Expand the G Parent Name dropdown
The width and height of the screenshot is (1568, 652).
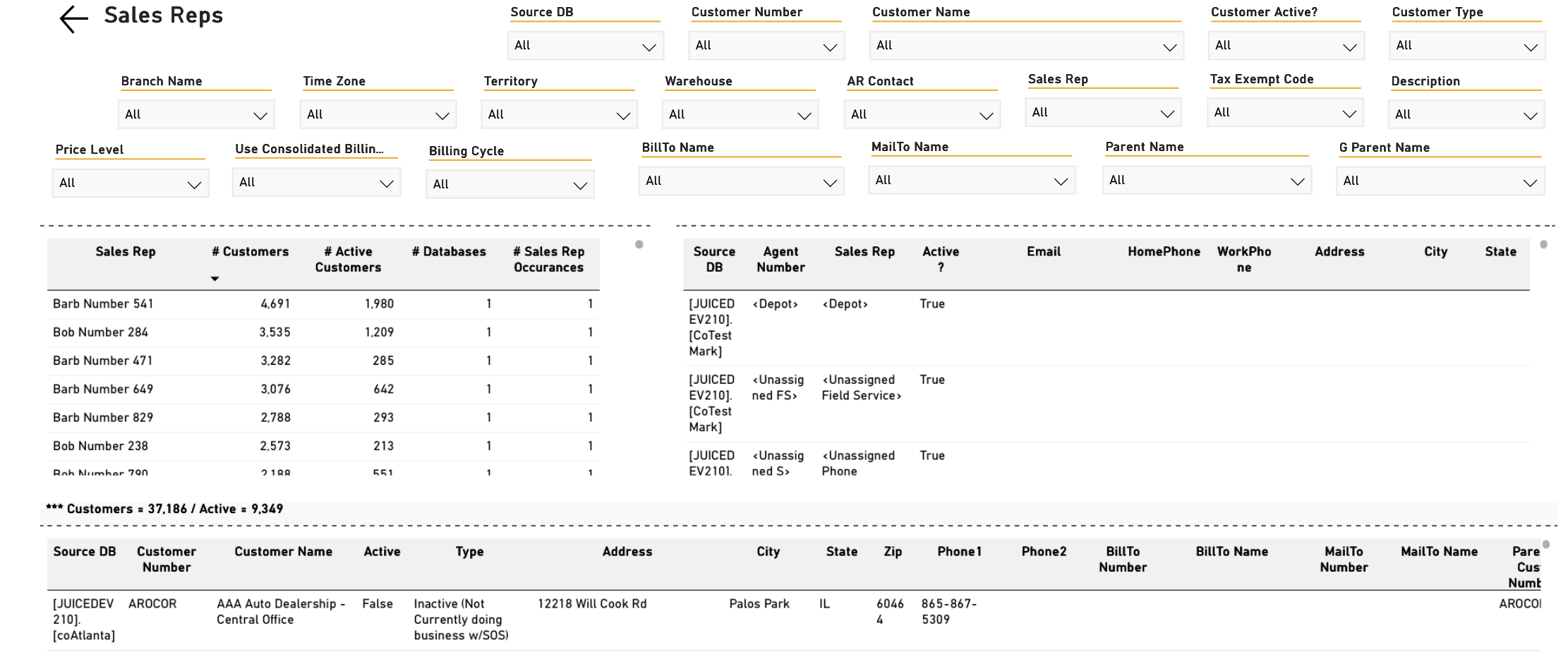tap(1440, 181)
